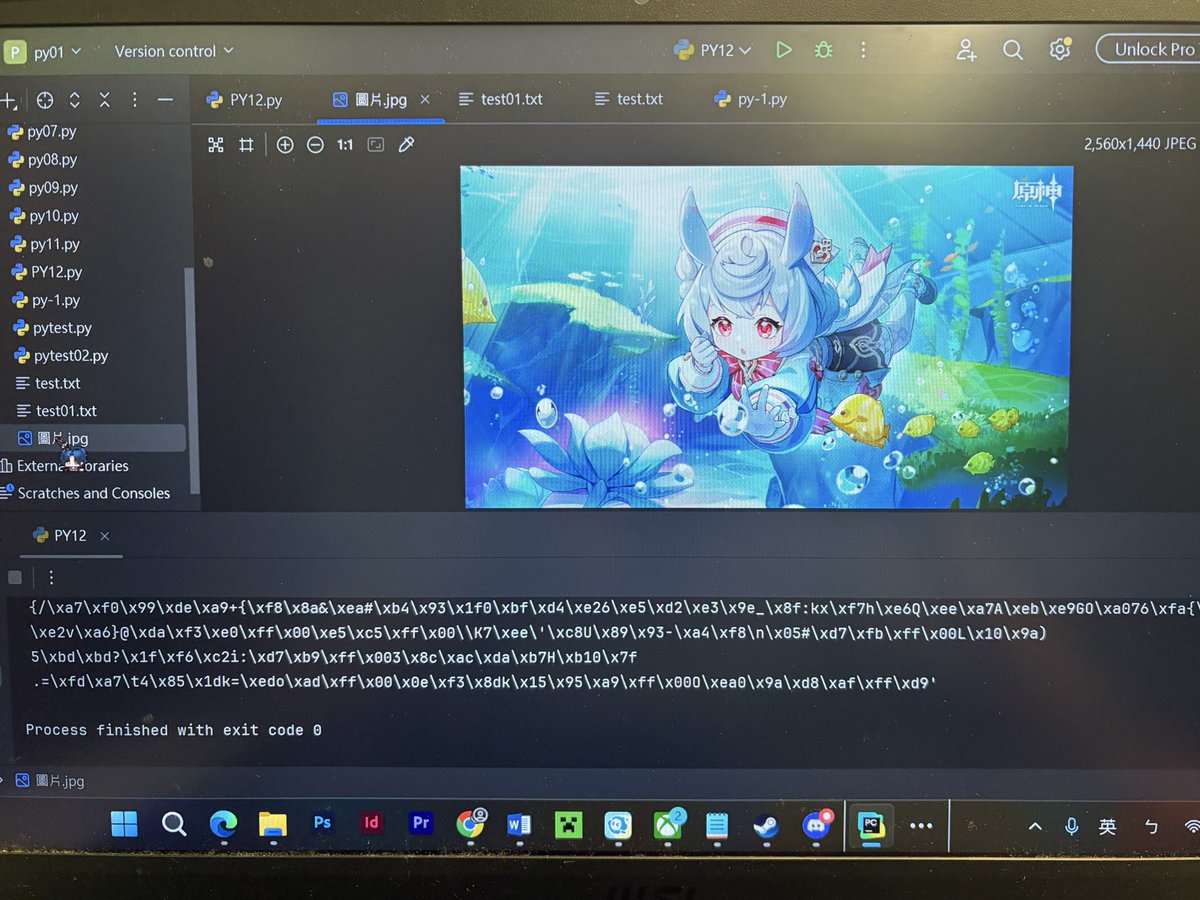
Task: Open File Explorer from taskbar
Action: (x=273, y=825)
